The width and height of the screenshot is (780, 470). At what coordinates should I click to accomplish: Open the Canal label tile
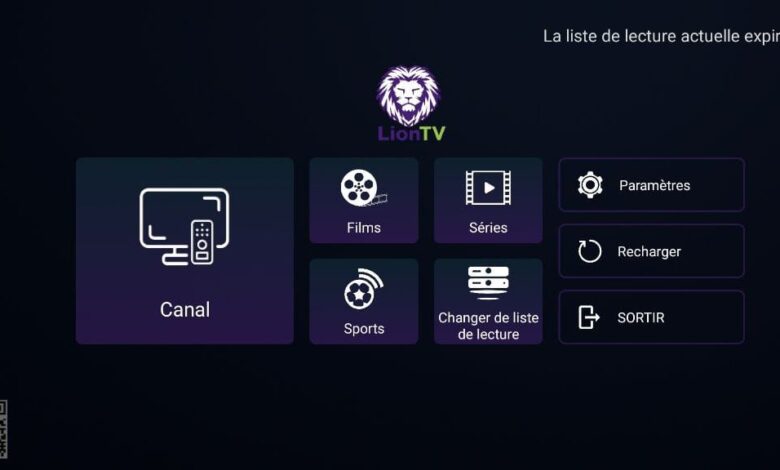185,251
